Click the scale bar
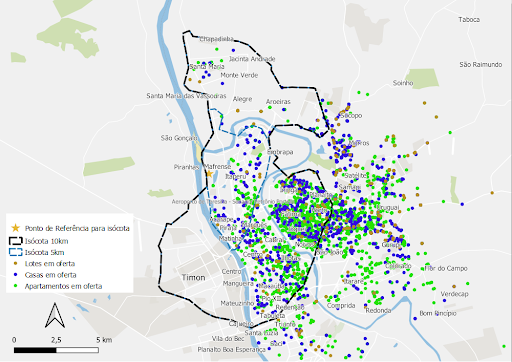 pyautogui.click(x=56, y=350)
